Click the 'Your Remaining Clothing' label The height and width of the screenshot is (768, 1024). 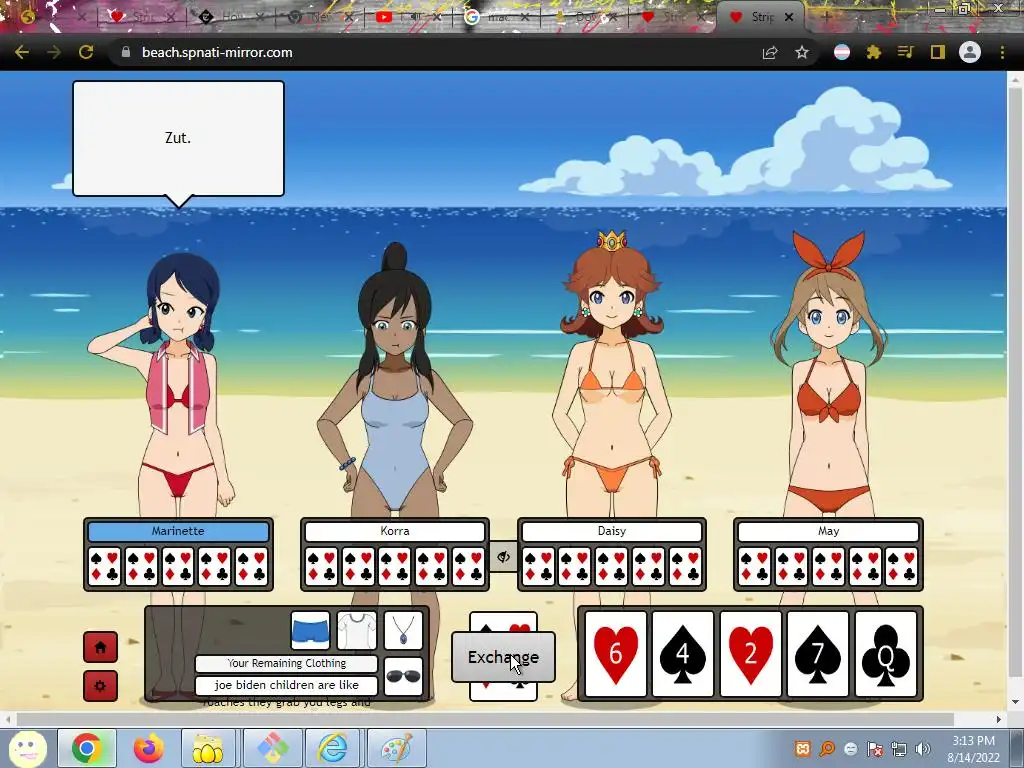click(x=287, y=663)
